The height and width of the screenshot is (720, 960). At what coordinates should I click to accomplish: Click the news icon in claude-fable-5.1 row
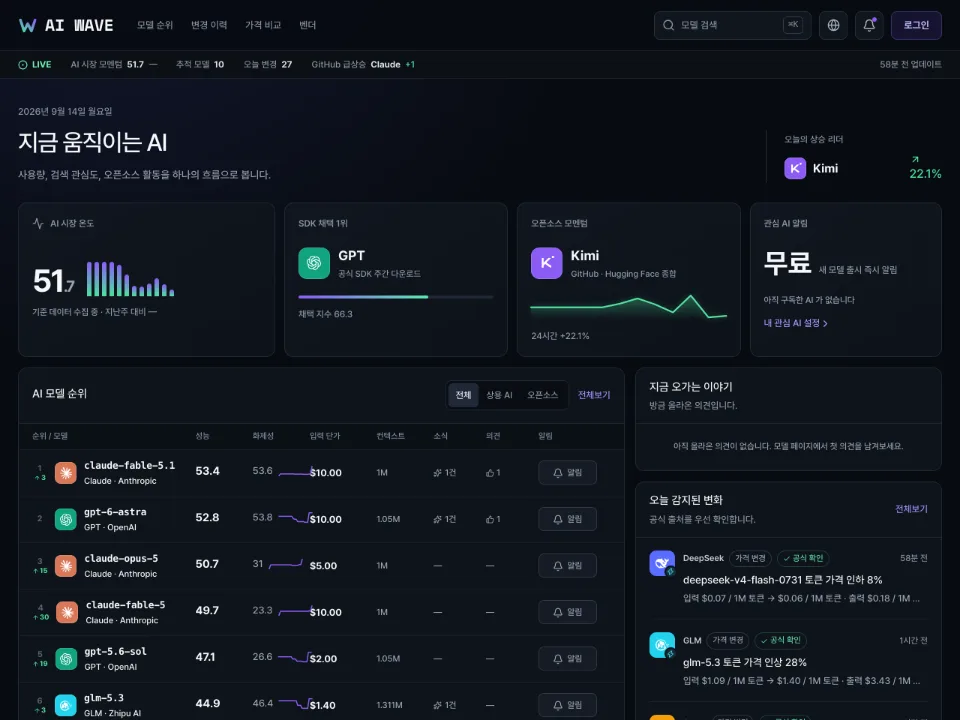coord(437,473)
